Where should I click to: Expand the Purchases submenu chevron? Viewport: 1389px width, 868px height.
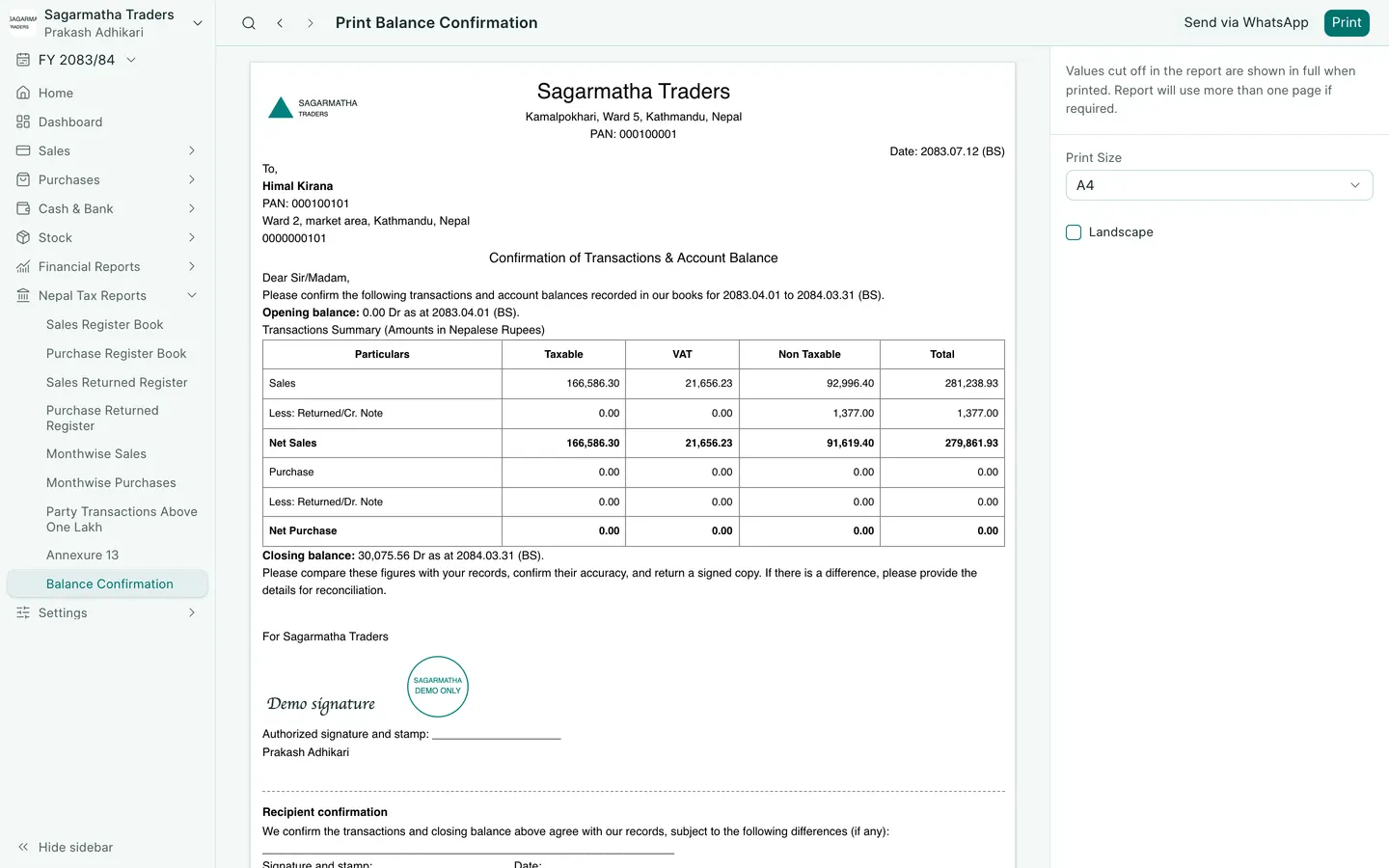point(192,179)
